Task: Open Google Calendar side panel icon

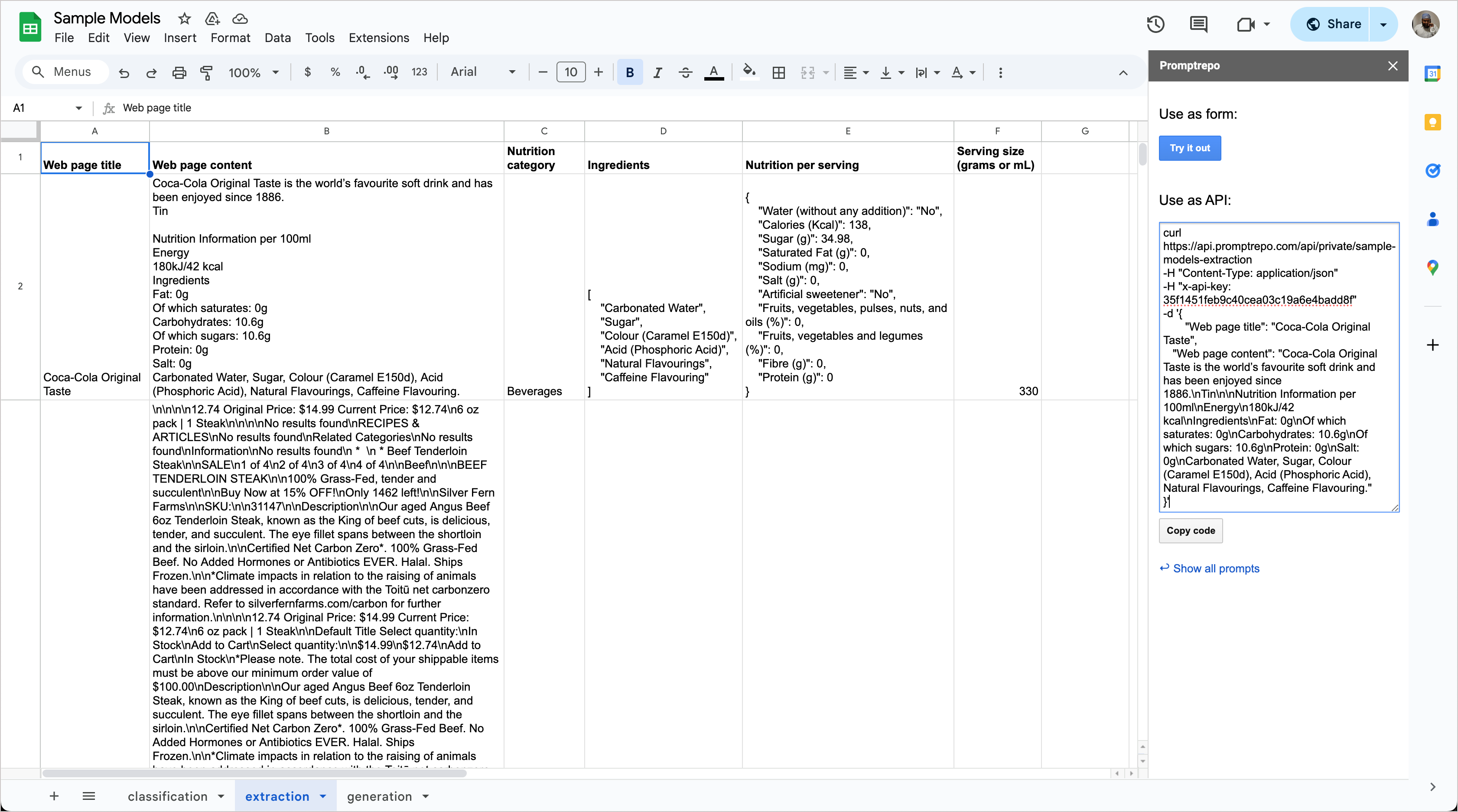Action: point(1432,74)
